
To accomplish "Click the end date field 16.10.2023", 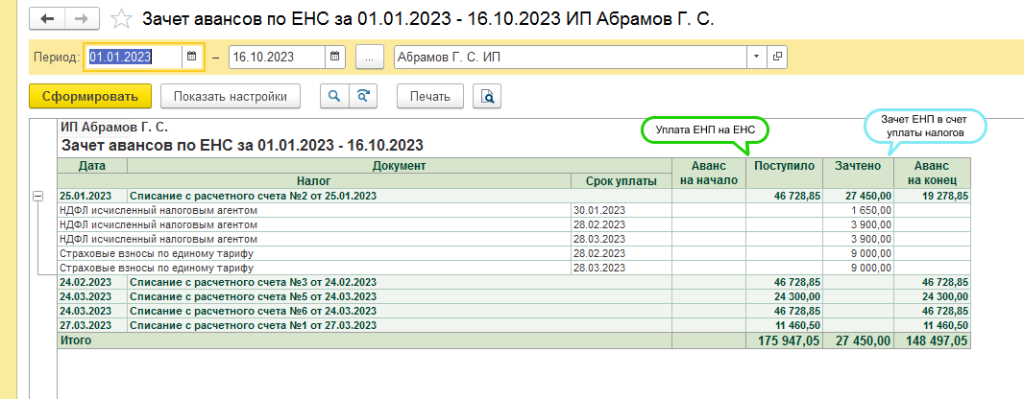I will coord(277,57).
